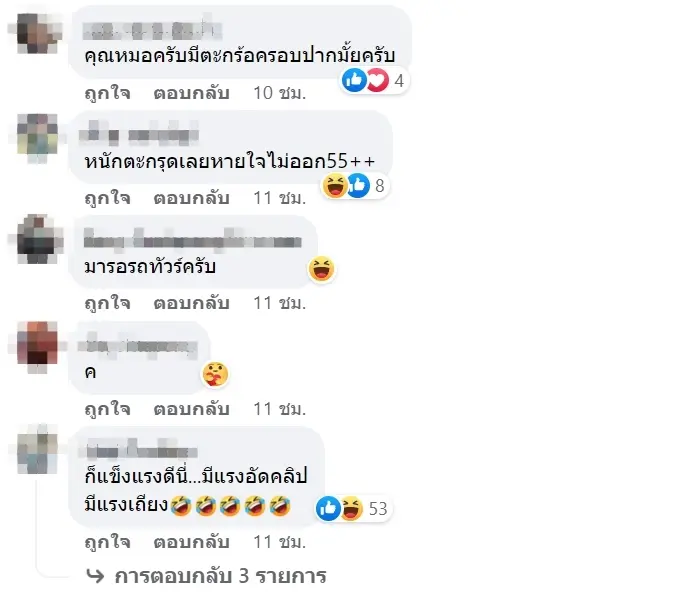673x598 pixels.
Task: Like the comment ending in 55++
Action: (107, 198)
